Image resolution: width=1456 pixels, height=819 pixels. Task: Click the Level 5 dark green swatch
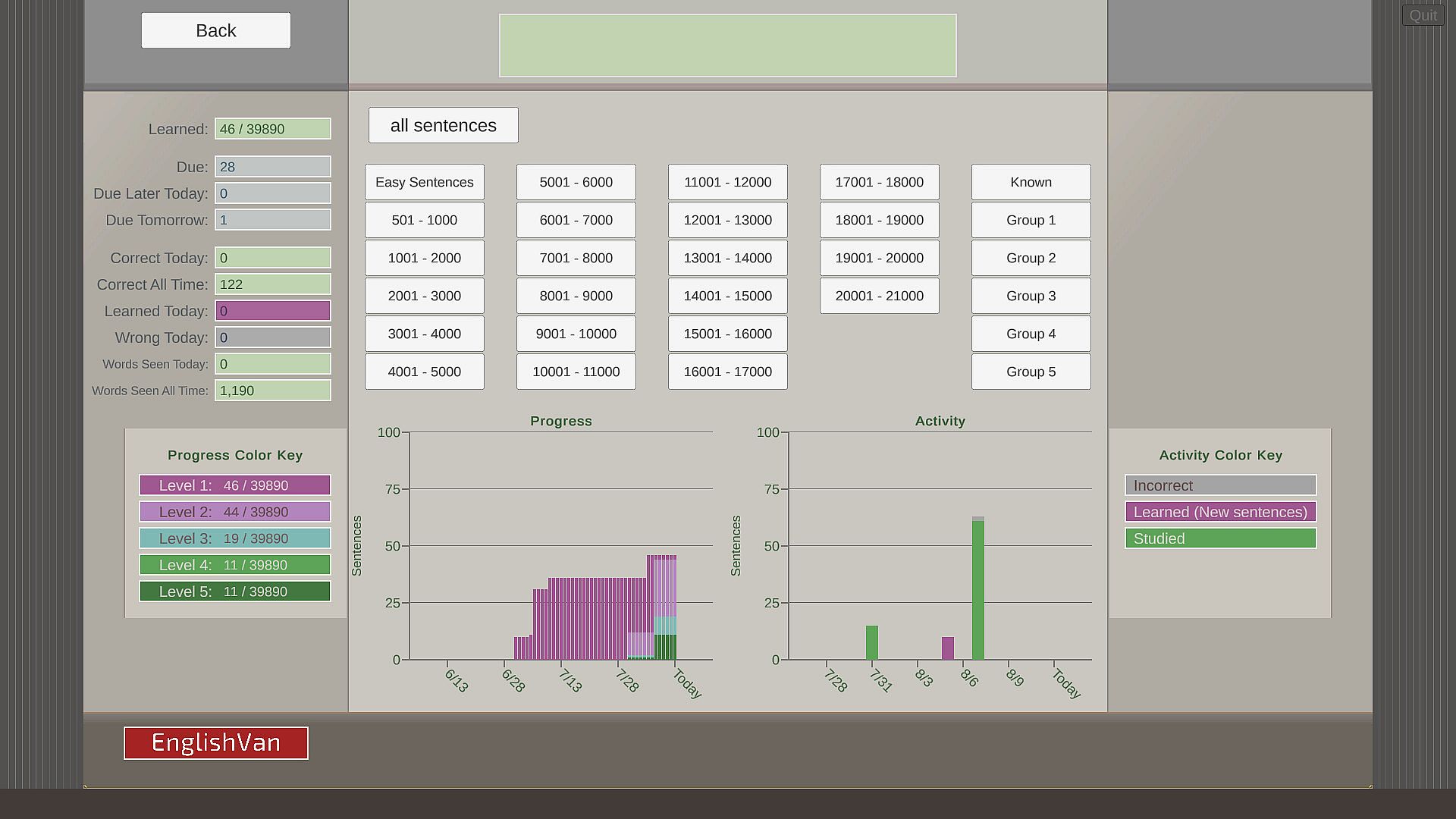click(x=234, y=591)
